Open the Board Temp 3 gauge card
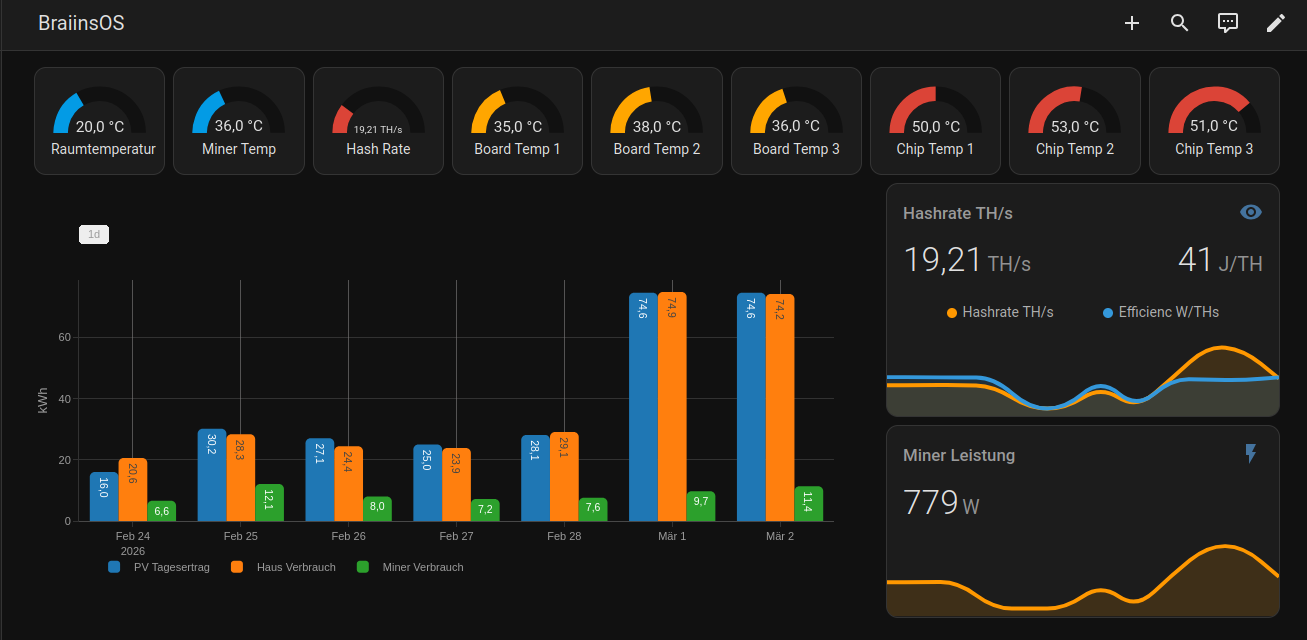 point(796,121)
